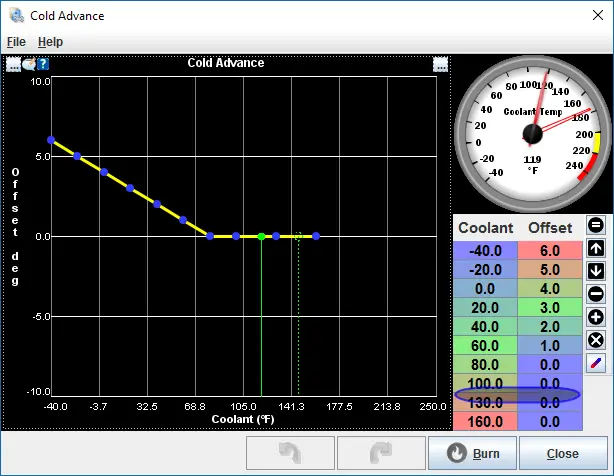Click the undo arrow button
Viewport: 614px width, 476px height.
290,452
